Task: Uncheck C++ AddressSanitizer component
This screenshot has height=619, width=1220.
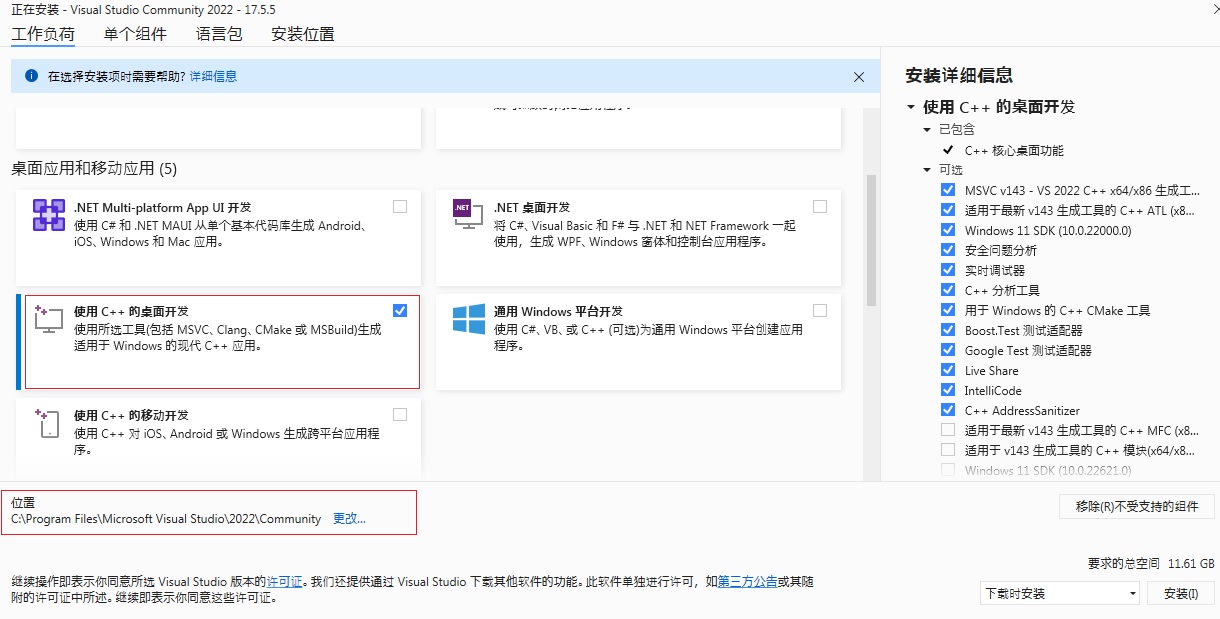Action: click(x=948, y=410)
